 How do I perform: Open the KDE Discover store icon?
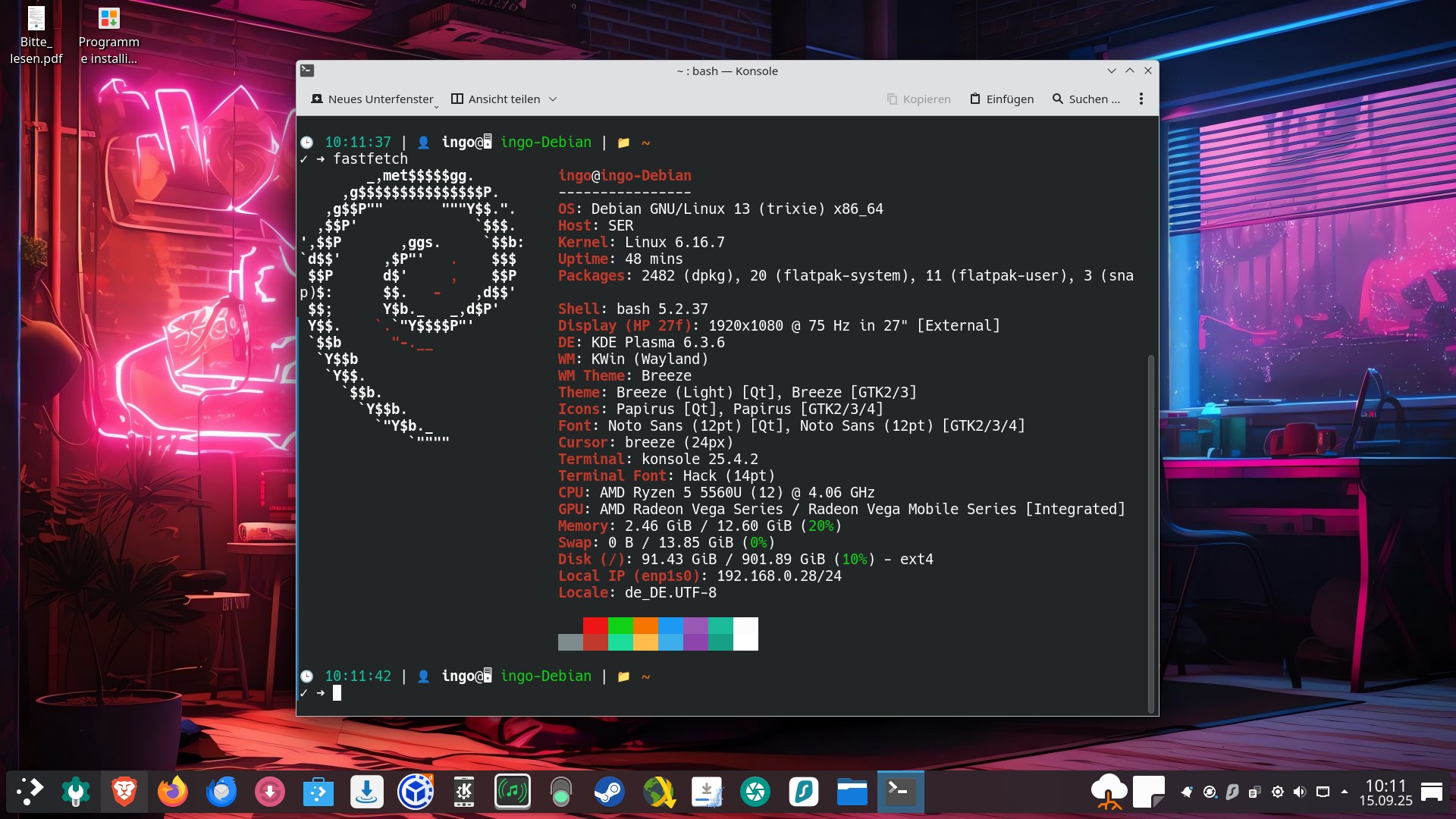pyautogui.click(x=318, y=792)
